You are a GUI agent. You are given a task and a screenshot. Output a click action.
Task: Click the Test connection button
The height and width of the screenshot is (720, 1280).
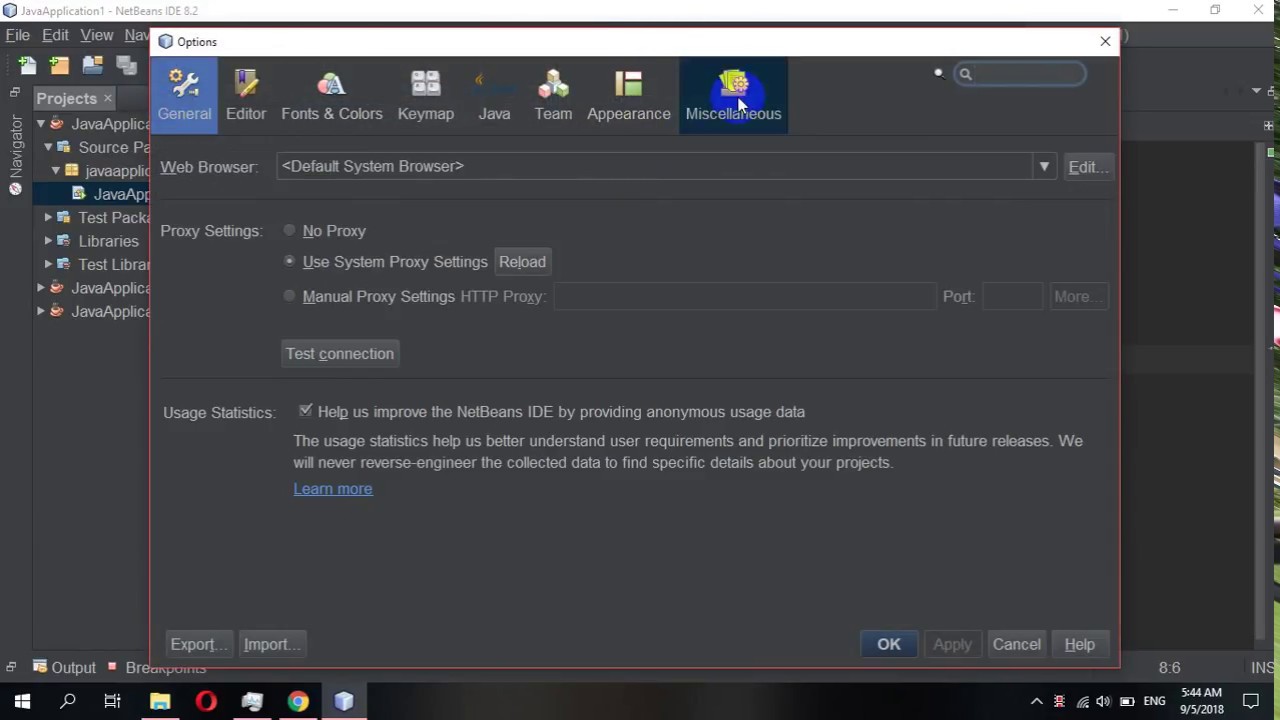pos(340,354)
